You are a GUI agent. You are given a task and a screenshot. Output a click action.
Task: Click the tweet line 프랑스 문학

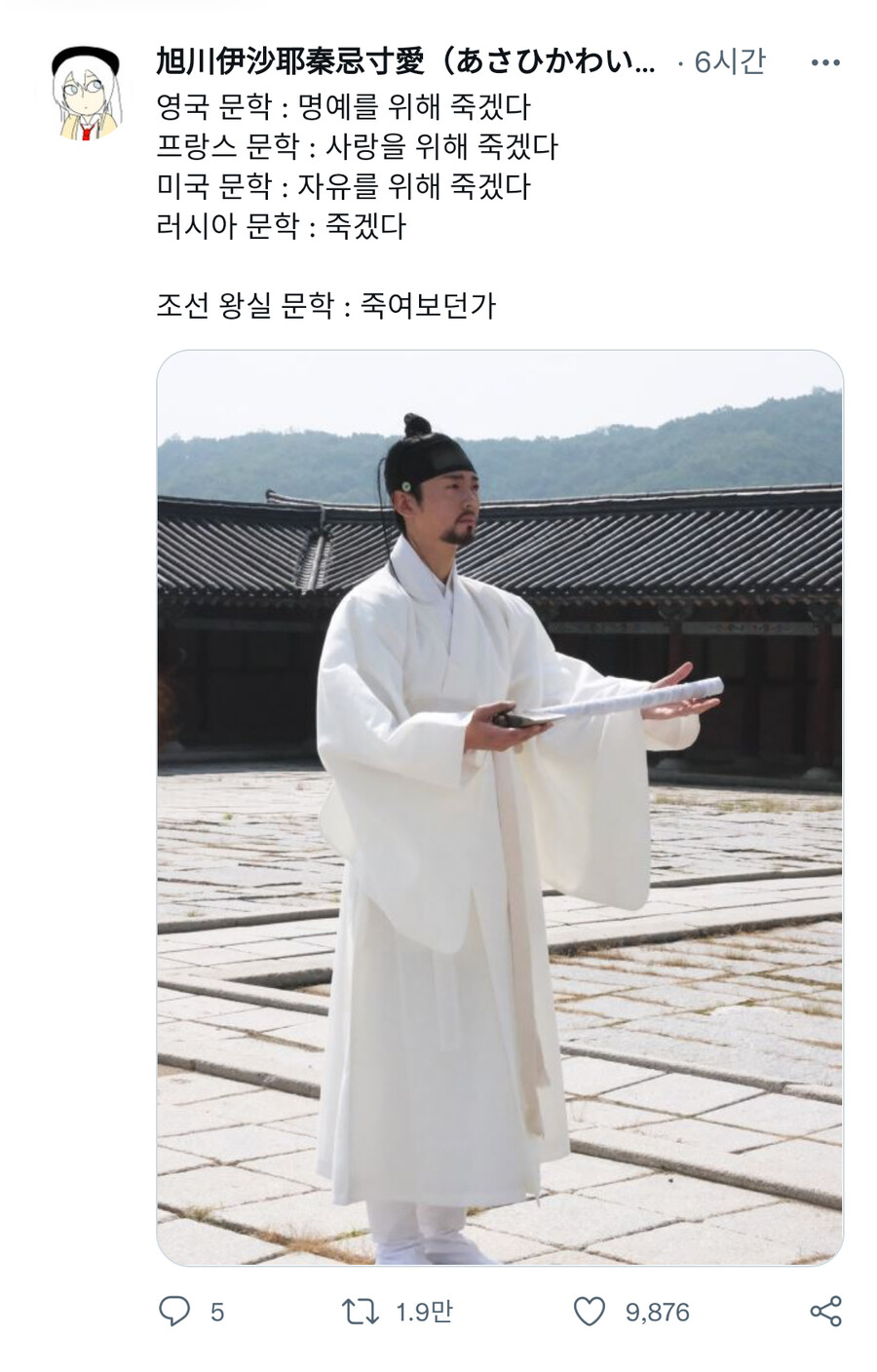pyautogui.click(x=357, y=146)
